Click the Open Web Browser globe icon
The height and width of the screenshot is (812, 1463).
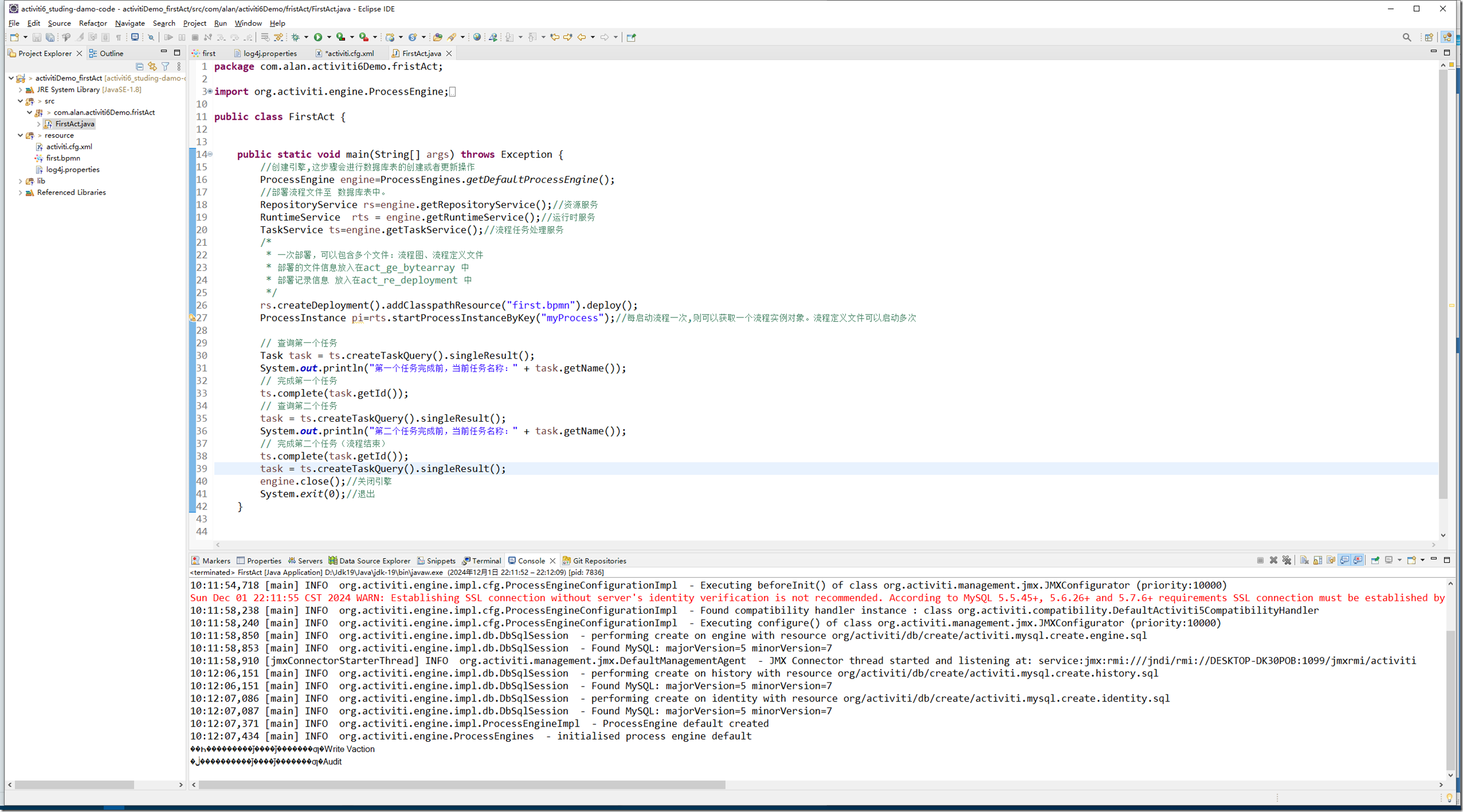(477, 37)
